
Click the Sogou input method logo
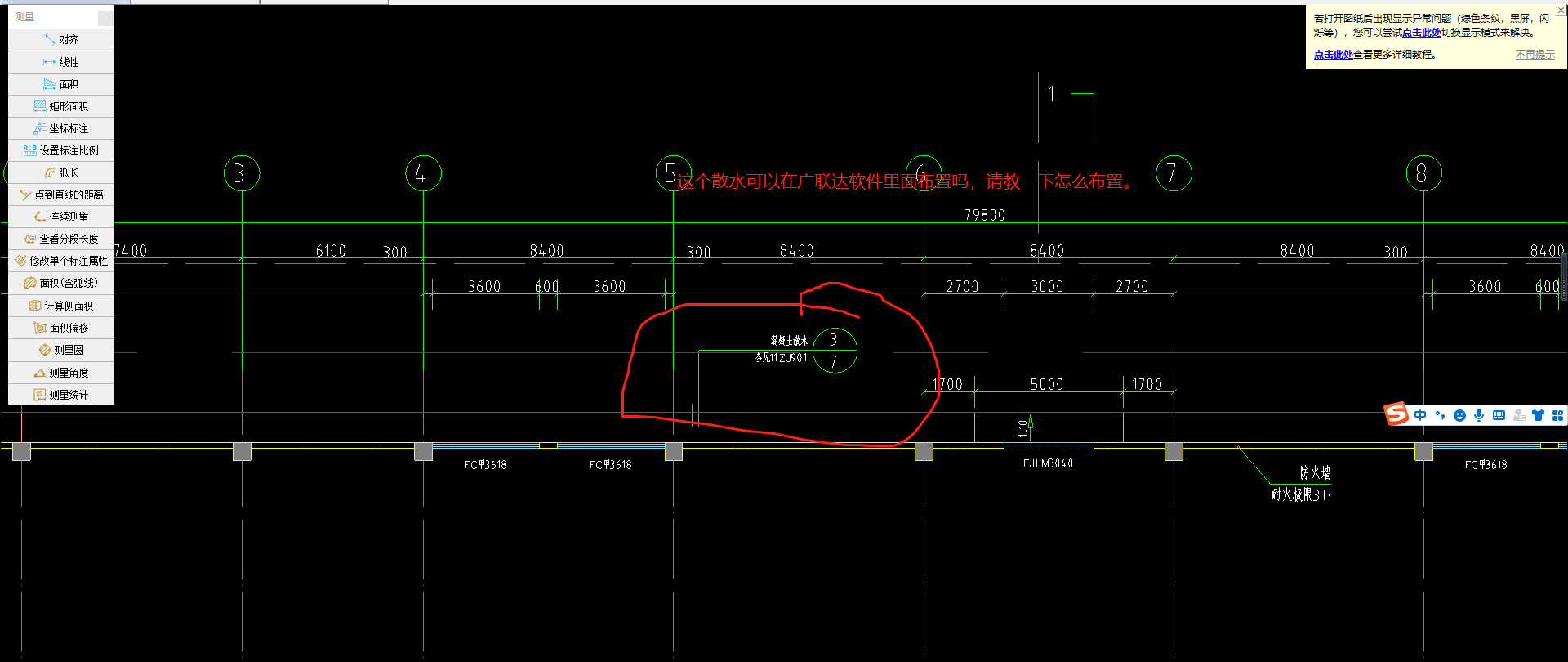1396,414
